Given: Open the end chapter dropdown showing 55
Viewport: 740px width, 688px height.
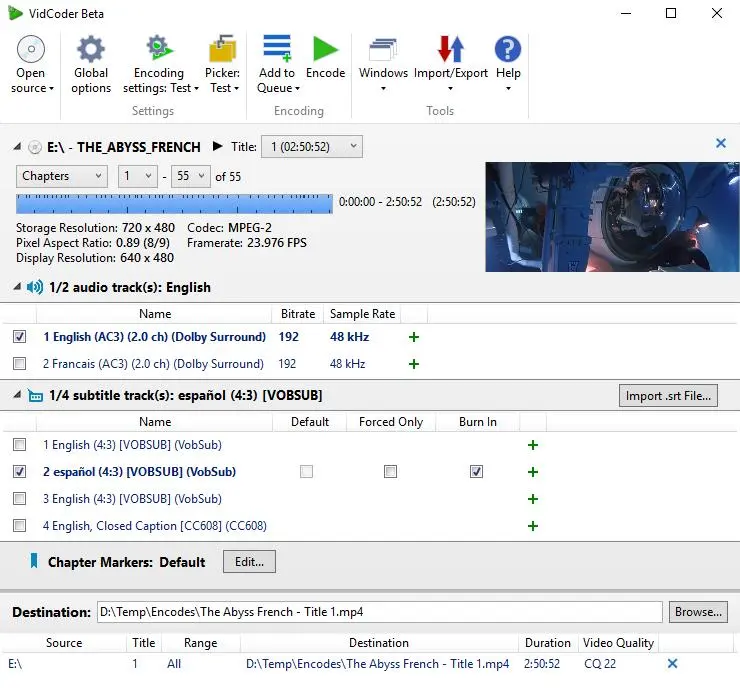Looking at the screenshot, I should point(191,176).
